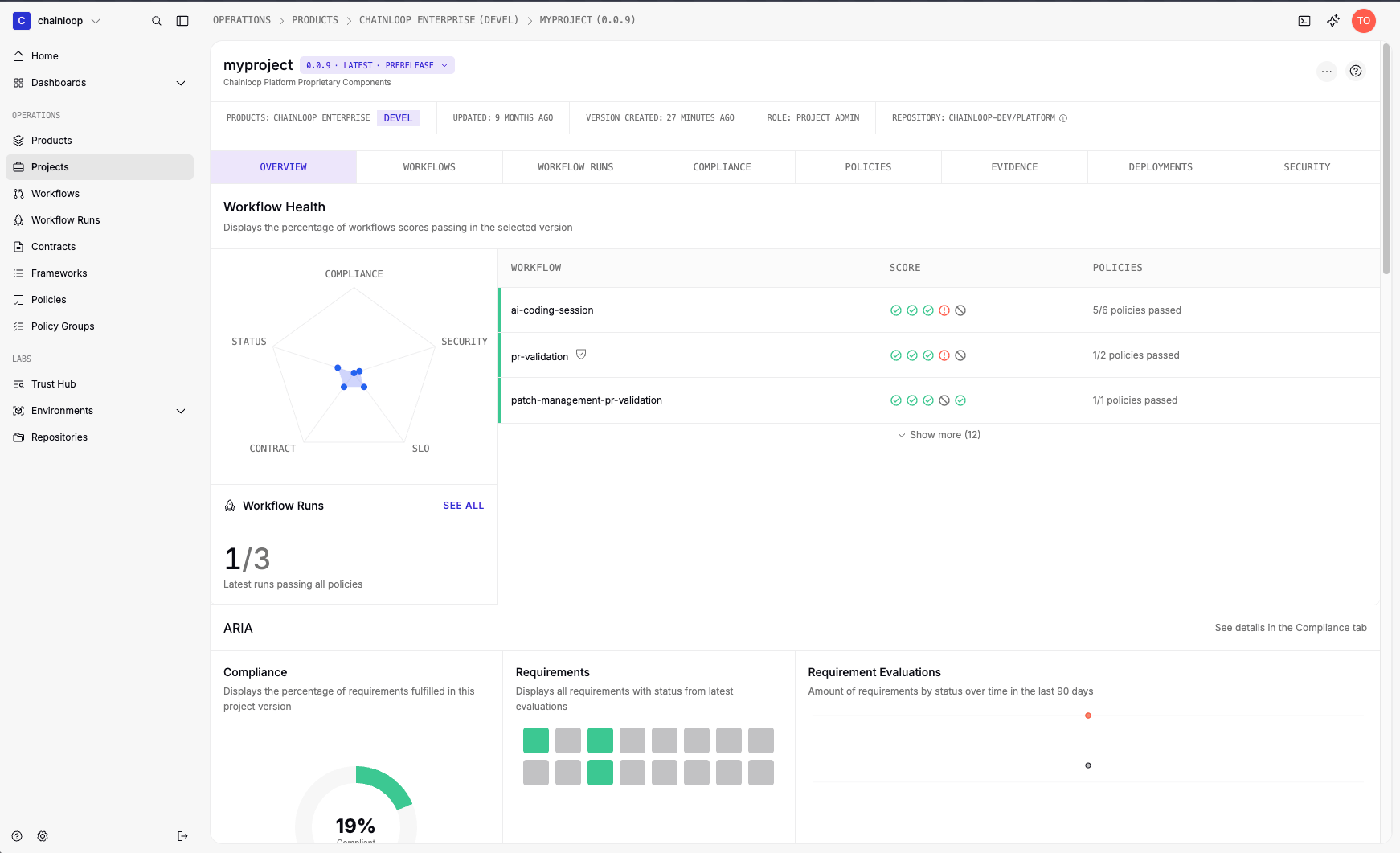Viewport: 1400px width, 853px height.
Task: Click the Workflows branch icon
Action: coord(18,194)
